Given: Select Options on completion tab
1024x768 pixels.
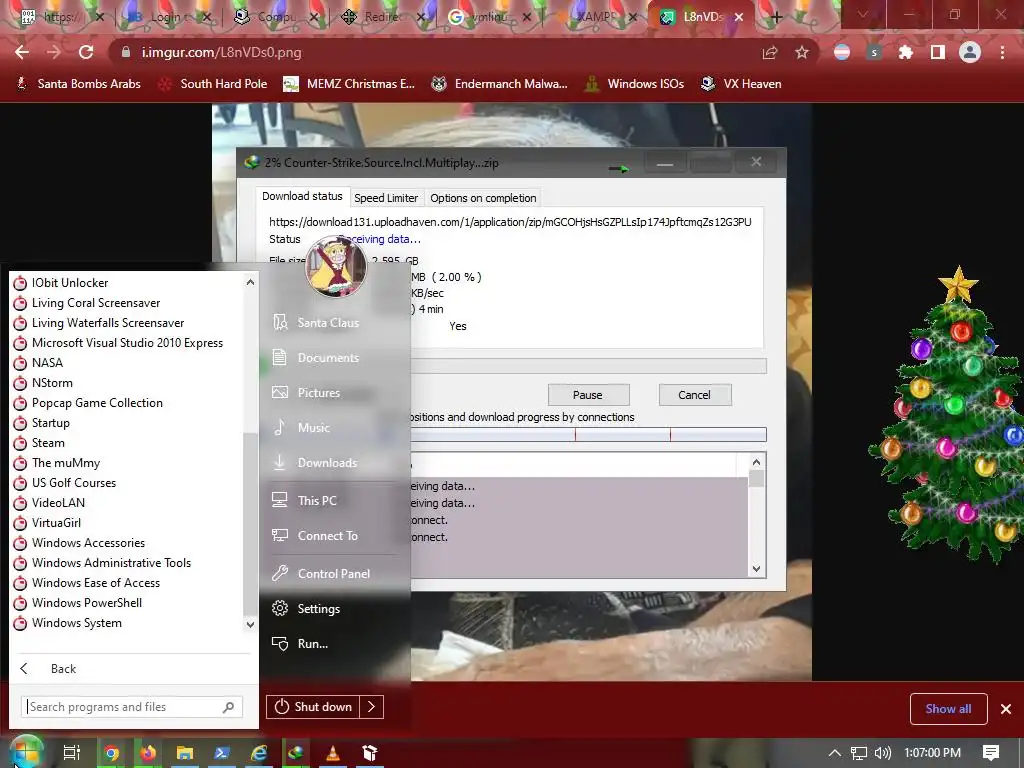Looking at the screenshot, I should click(483, 198).
